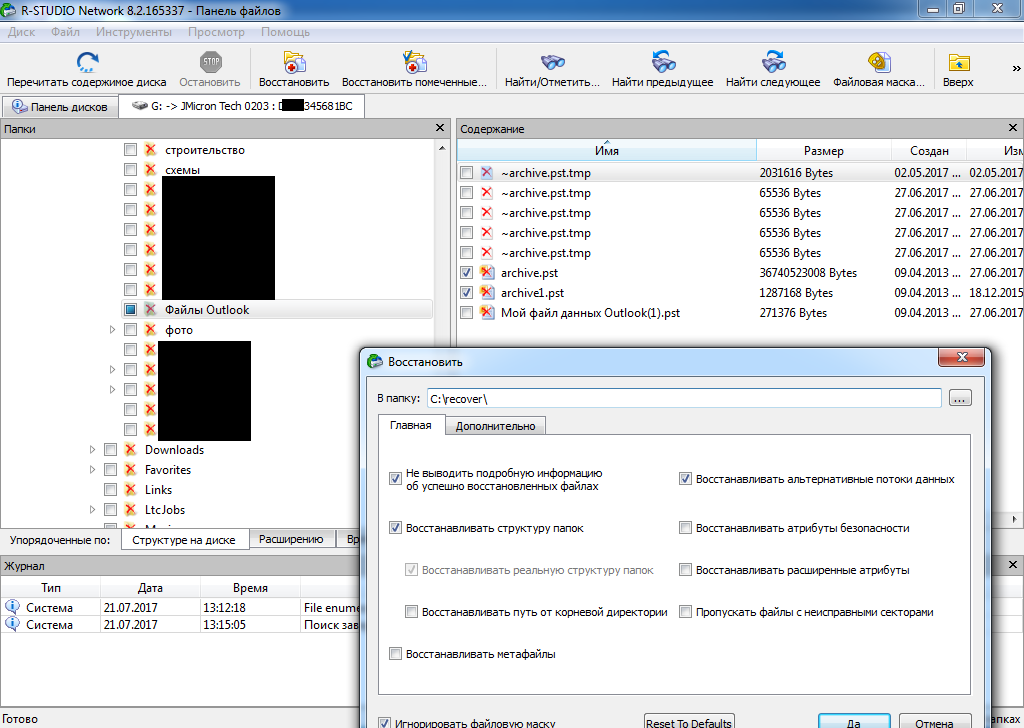This screenshot has width=1024, height=728.
Task: Click Найти предыдущее binoculars icon
Action: click(663, 61)
